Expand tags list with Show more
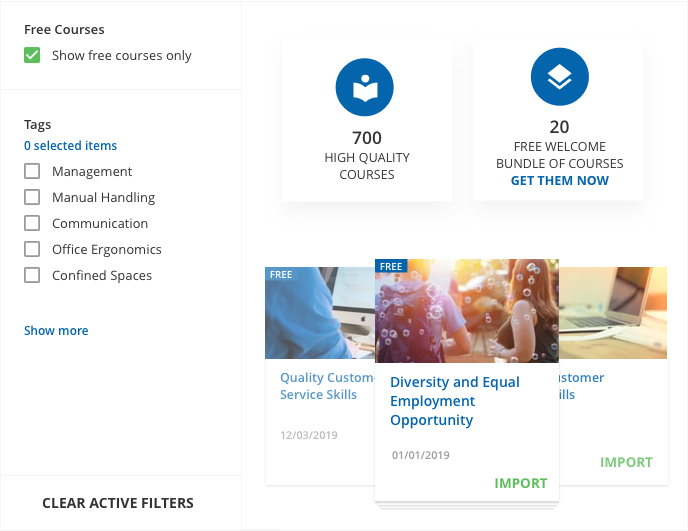688x531 pixels. (x=56, y=331)
